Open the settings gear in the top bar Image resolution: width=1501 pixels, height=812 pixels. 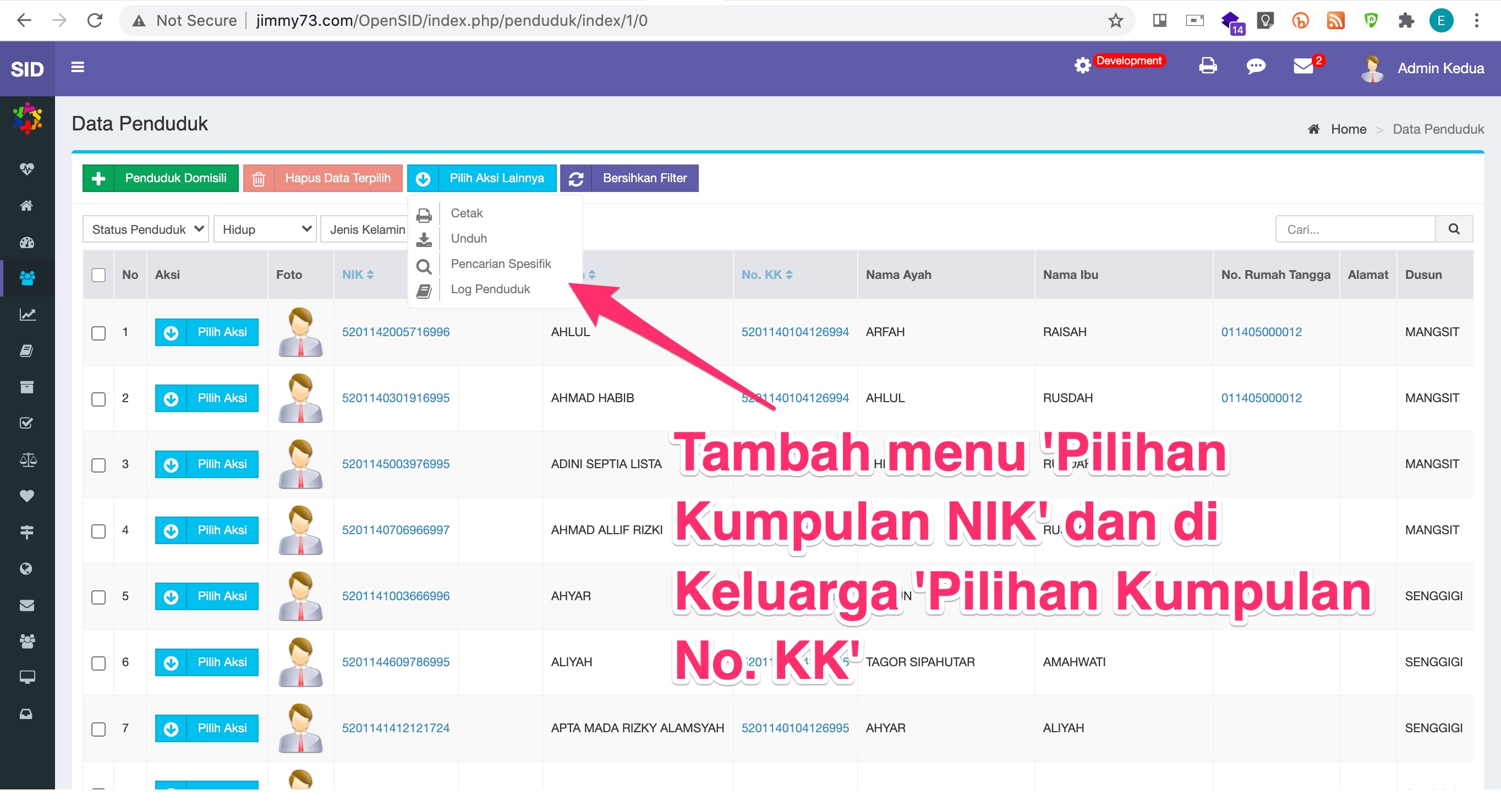pyautogui.click(x=1082, y=66)
